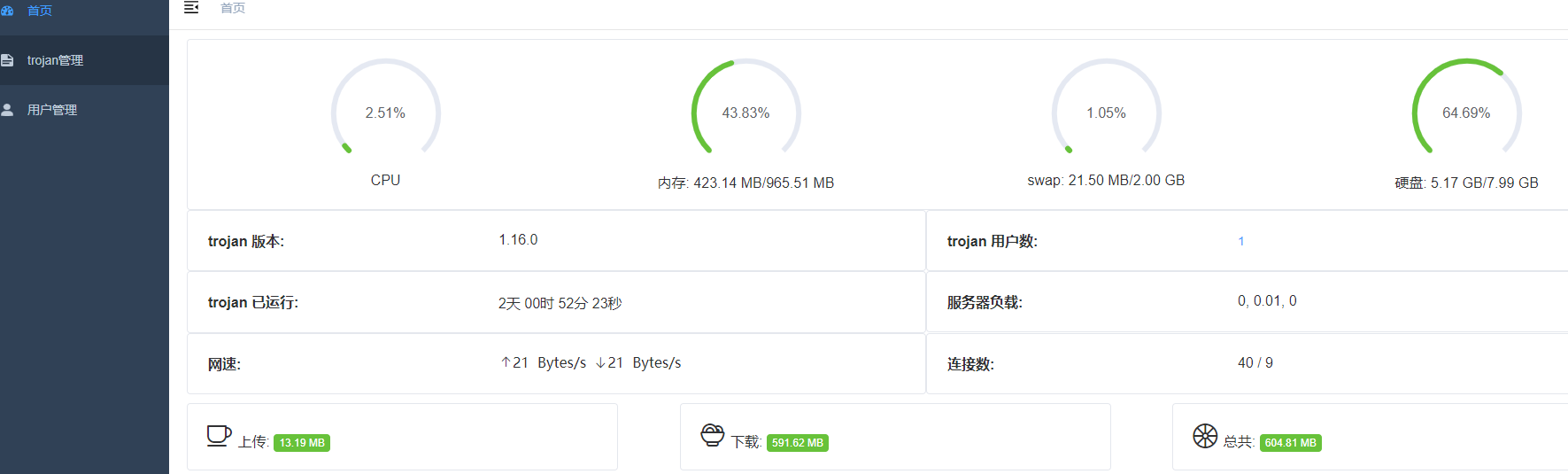Click the disk 64.69% progress ring

coord(1466,113)
